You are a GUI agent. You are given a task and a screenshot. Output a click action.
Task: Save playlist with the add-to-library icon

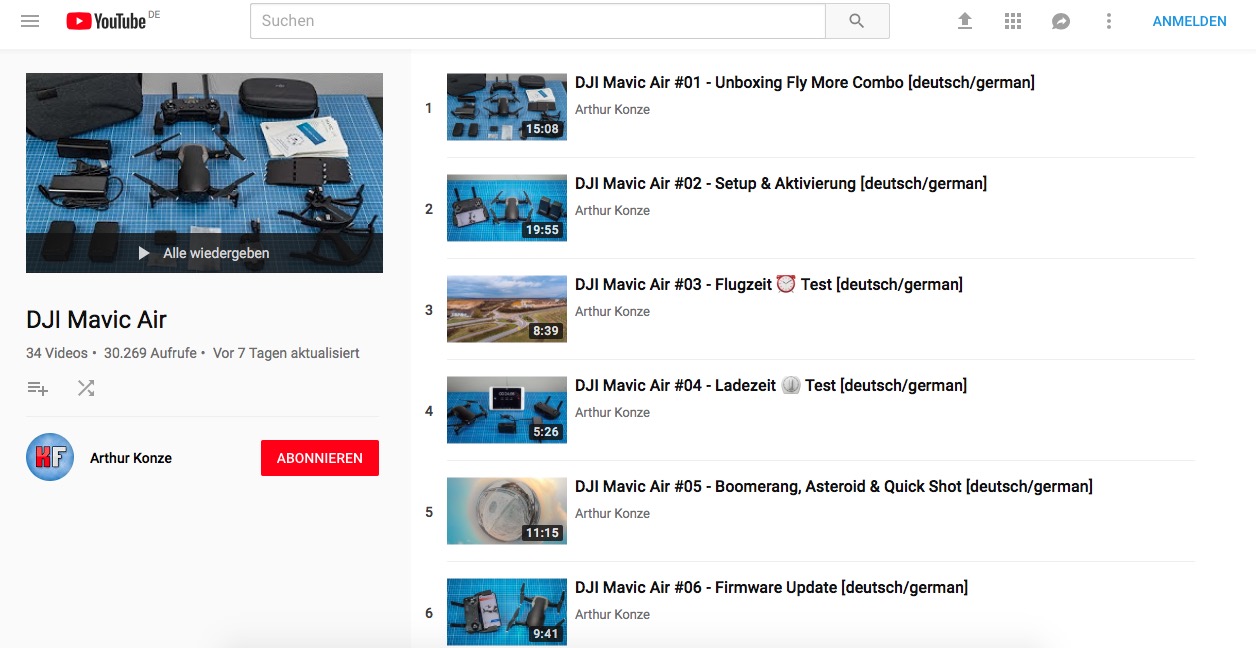[x=38, y=388]
